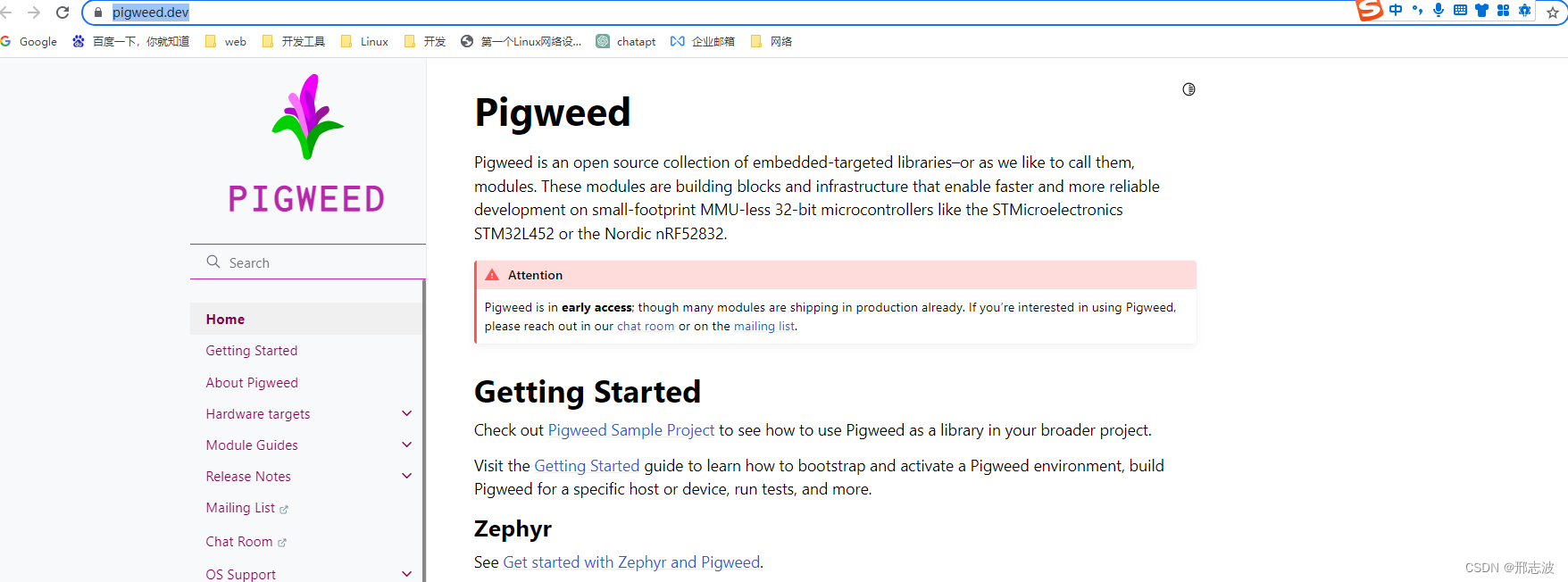
Task: Click the Pigweed page heading
Action: click(x=553, y=112)
